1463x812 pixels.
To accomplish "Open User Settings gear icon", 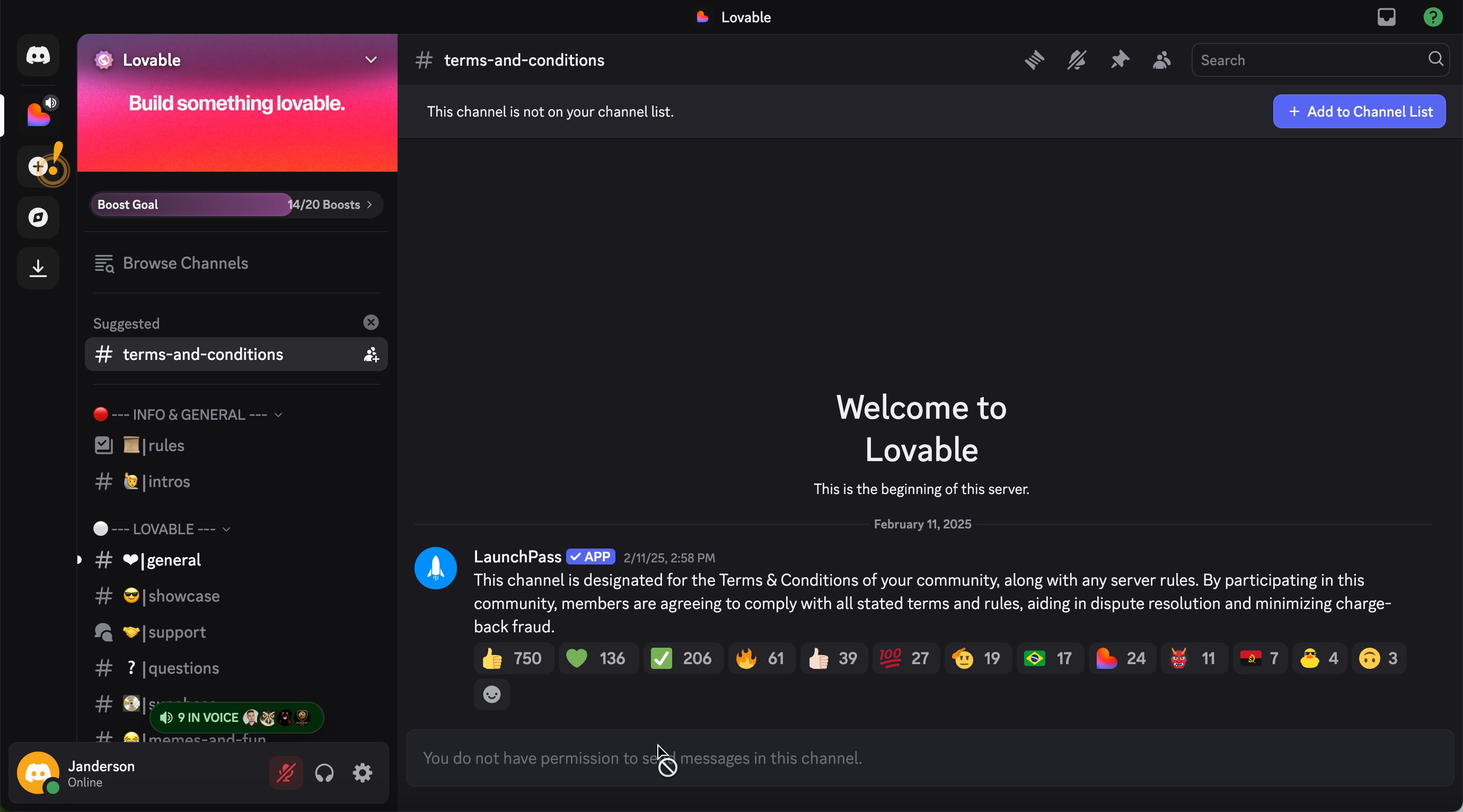I will [x=363, y=772].
